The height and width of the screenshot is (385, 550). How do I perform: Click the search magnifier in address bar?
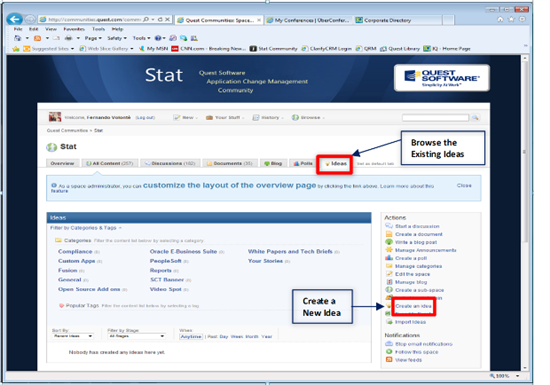pyautogui.click(x=146, y=20)
